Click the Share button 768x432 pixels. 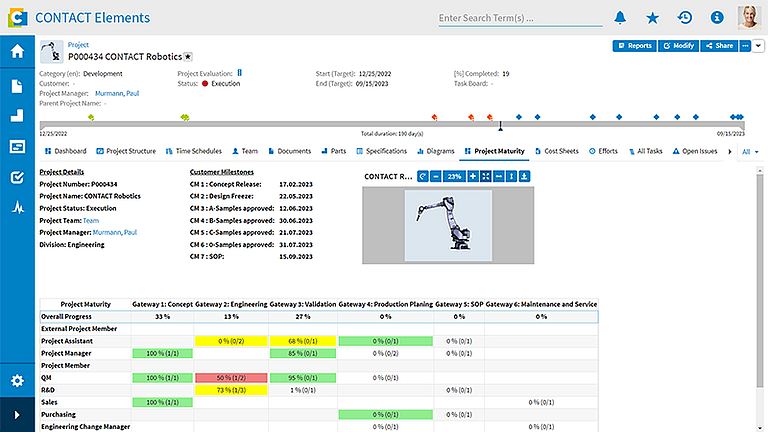pyautogui.click(x=719, y=46)
